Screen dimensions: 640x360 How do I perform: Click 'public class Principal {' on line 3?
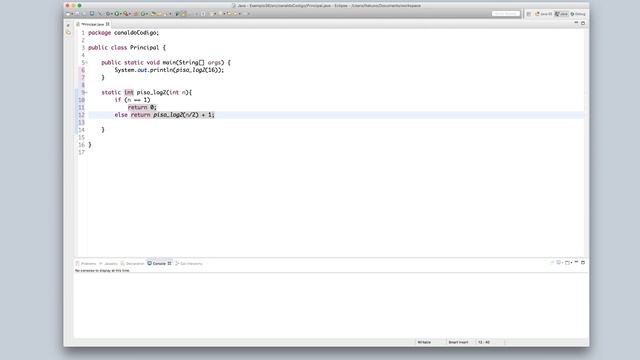127,48
